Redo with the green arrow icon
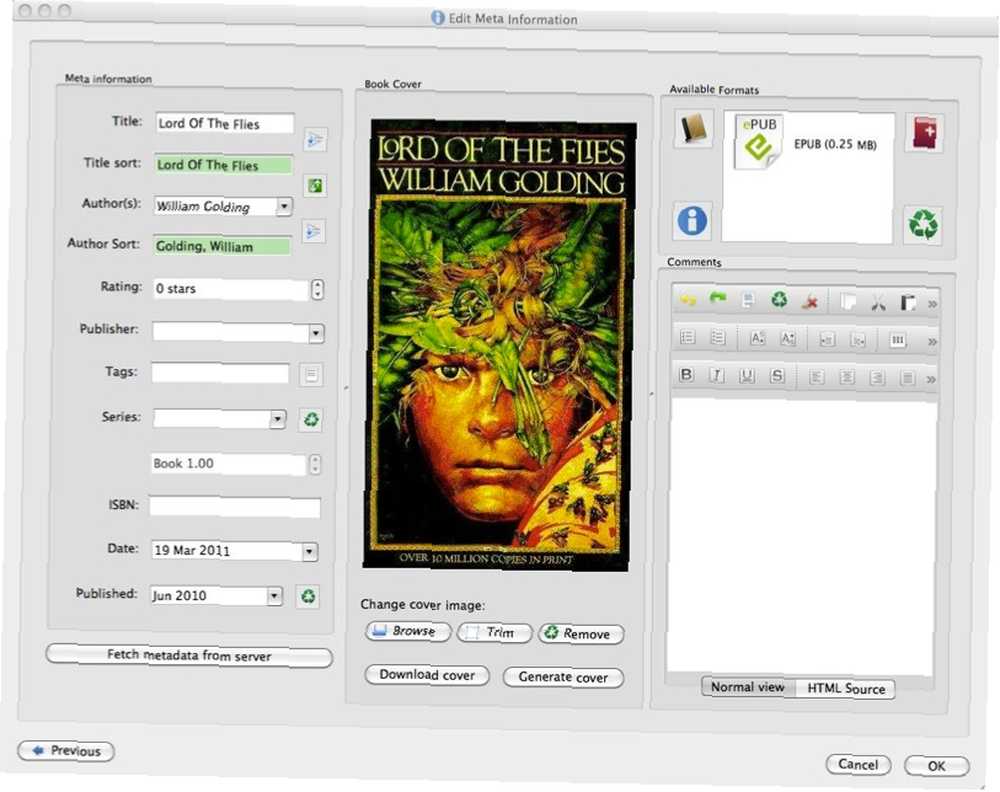 point(718,298)
